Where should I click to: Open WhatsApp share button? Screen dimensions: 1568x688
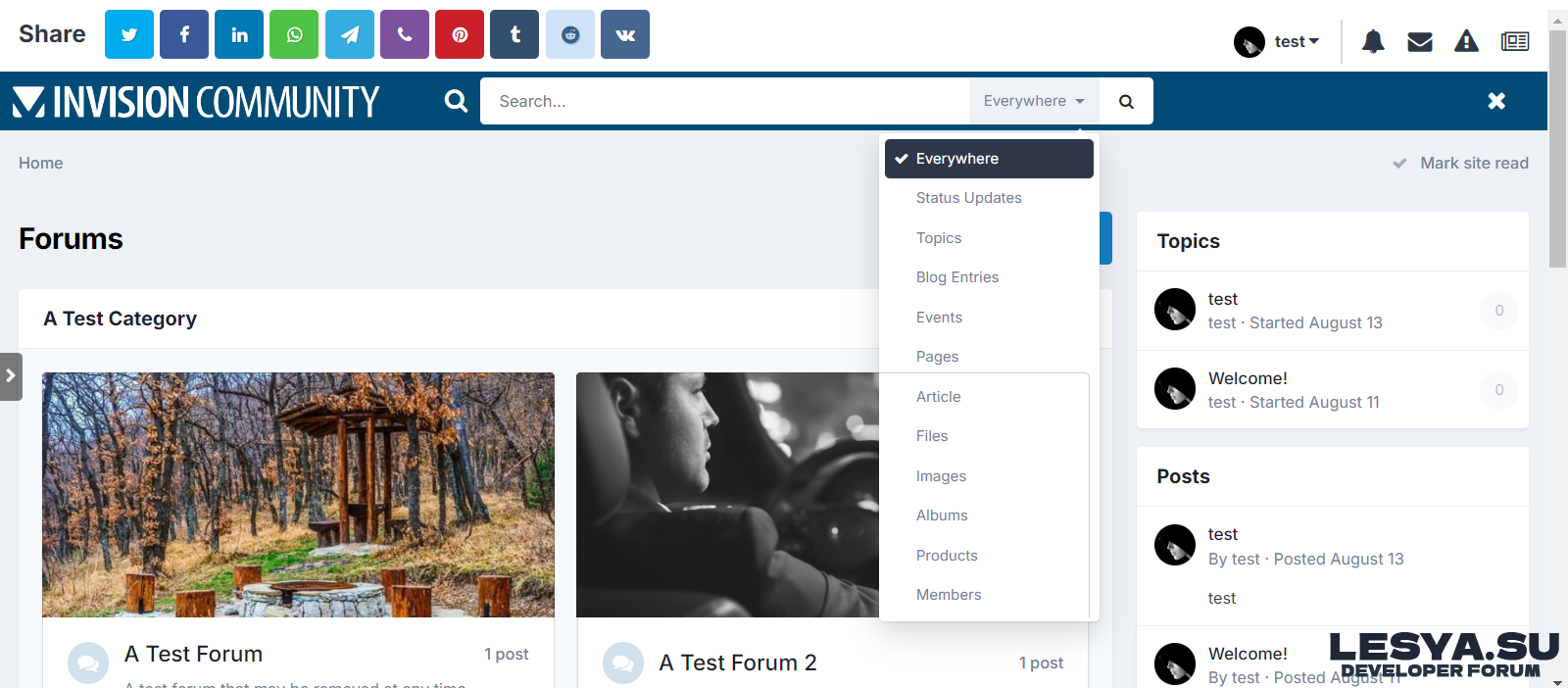coord(294,34)
